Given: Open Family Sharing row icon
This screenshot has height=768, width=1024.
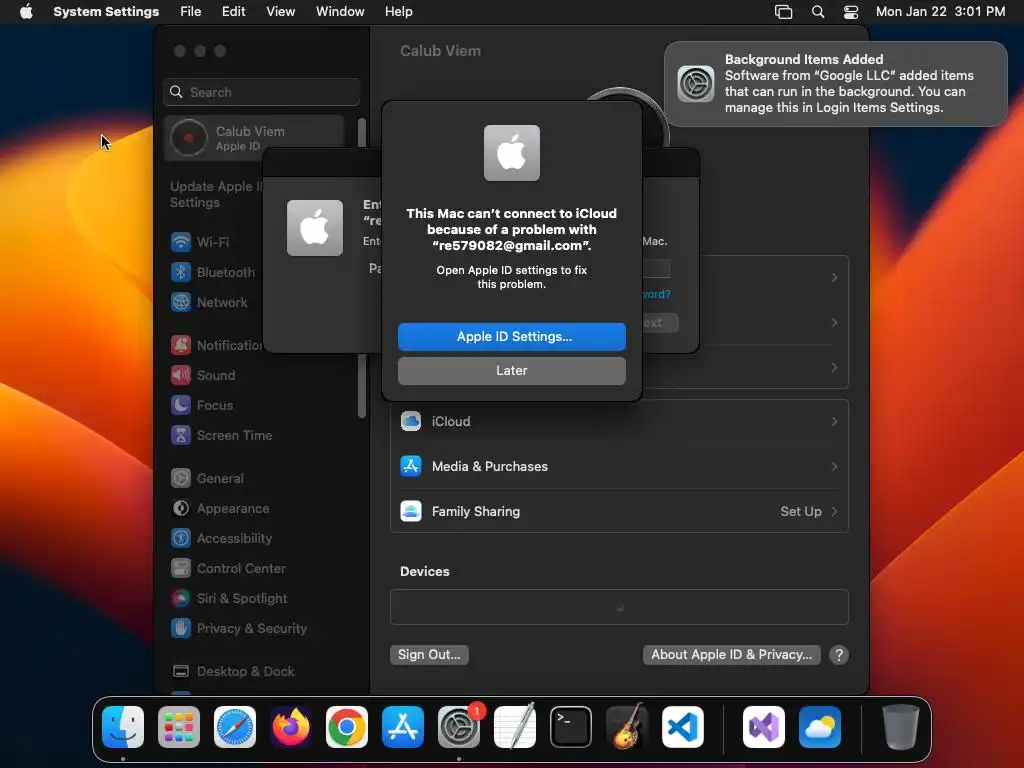Looking at the screenshot, I should (x=411, y=511).
